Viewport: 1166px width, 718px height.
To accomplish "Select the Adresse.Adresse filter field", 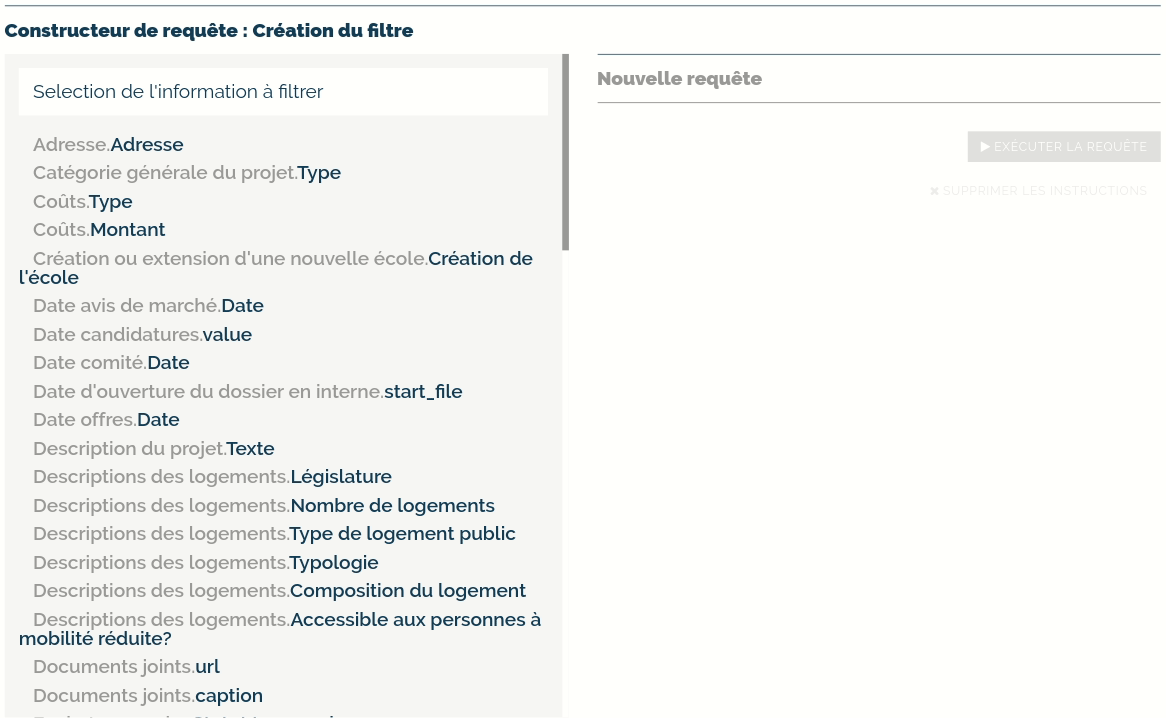I will (108, 144).
